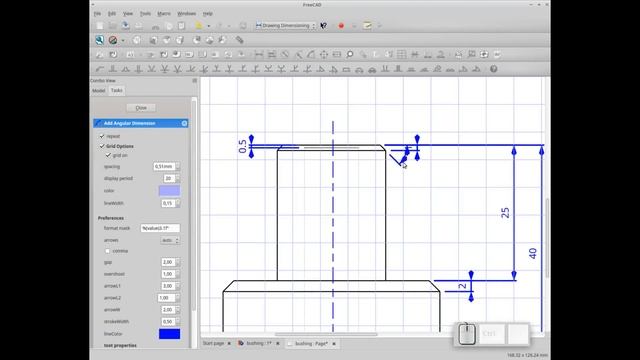Open the Draw Style dropdown arrow
The height and width of the screenshot is (360, 640).
click(123, 40)
